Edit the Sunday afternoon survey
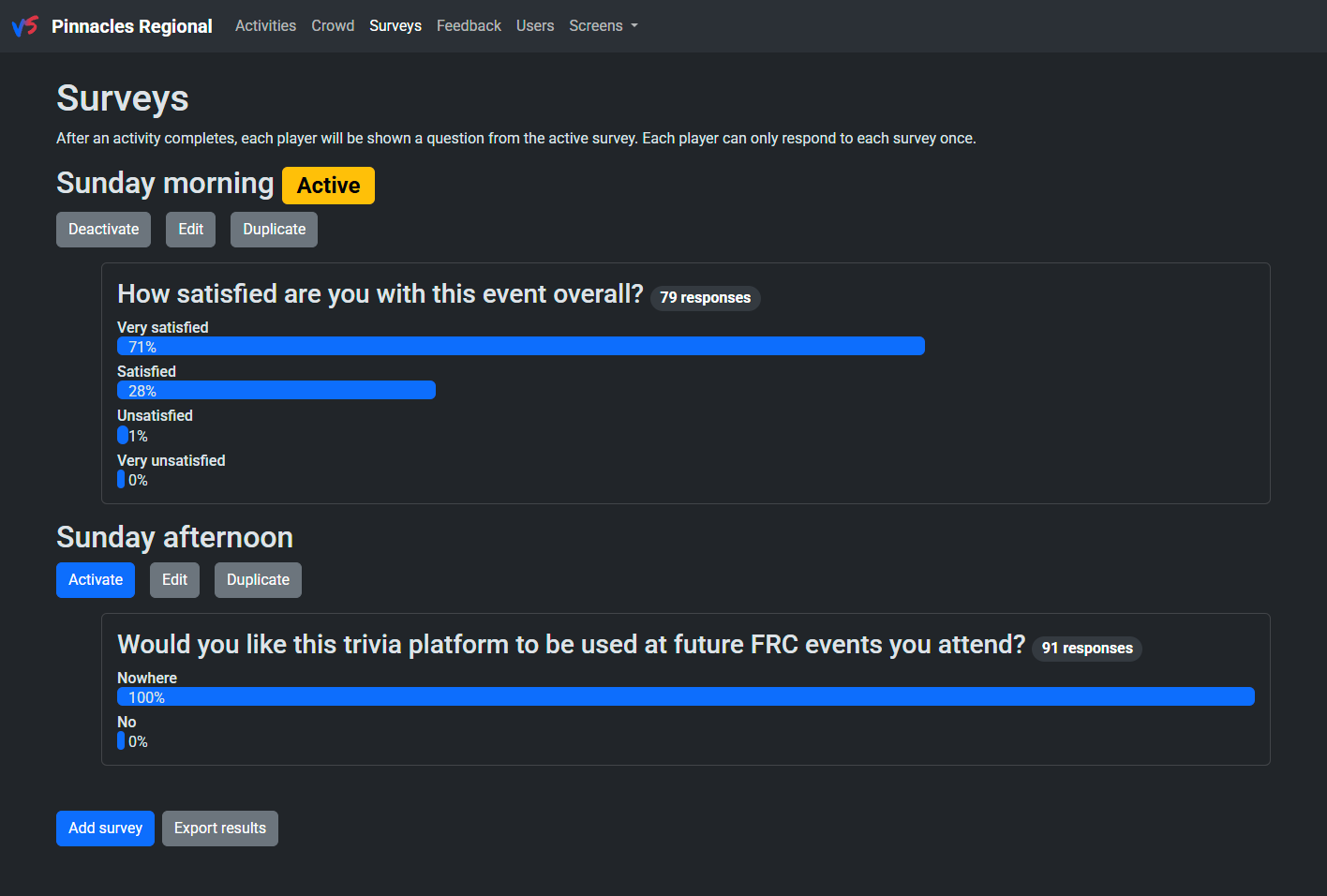Viewport: 1327px width, 896px height. point(174,580)
